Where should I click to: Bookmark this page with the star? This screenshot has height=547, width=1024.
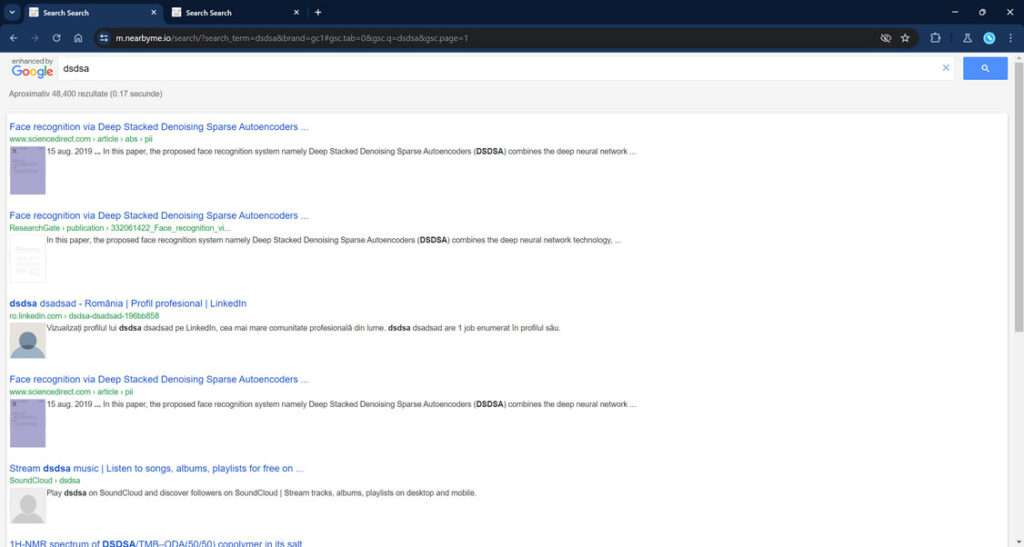(905, 38)
